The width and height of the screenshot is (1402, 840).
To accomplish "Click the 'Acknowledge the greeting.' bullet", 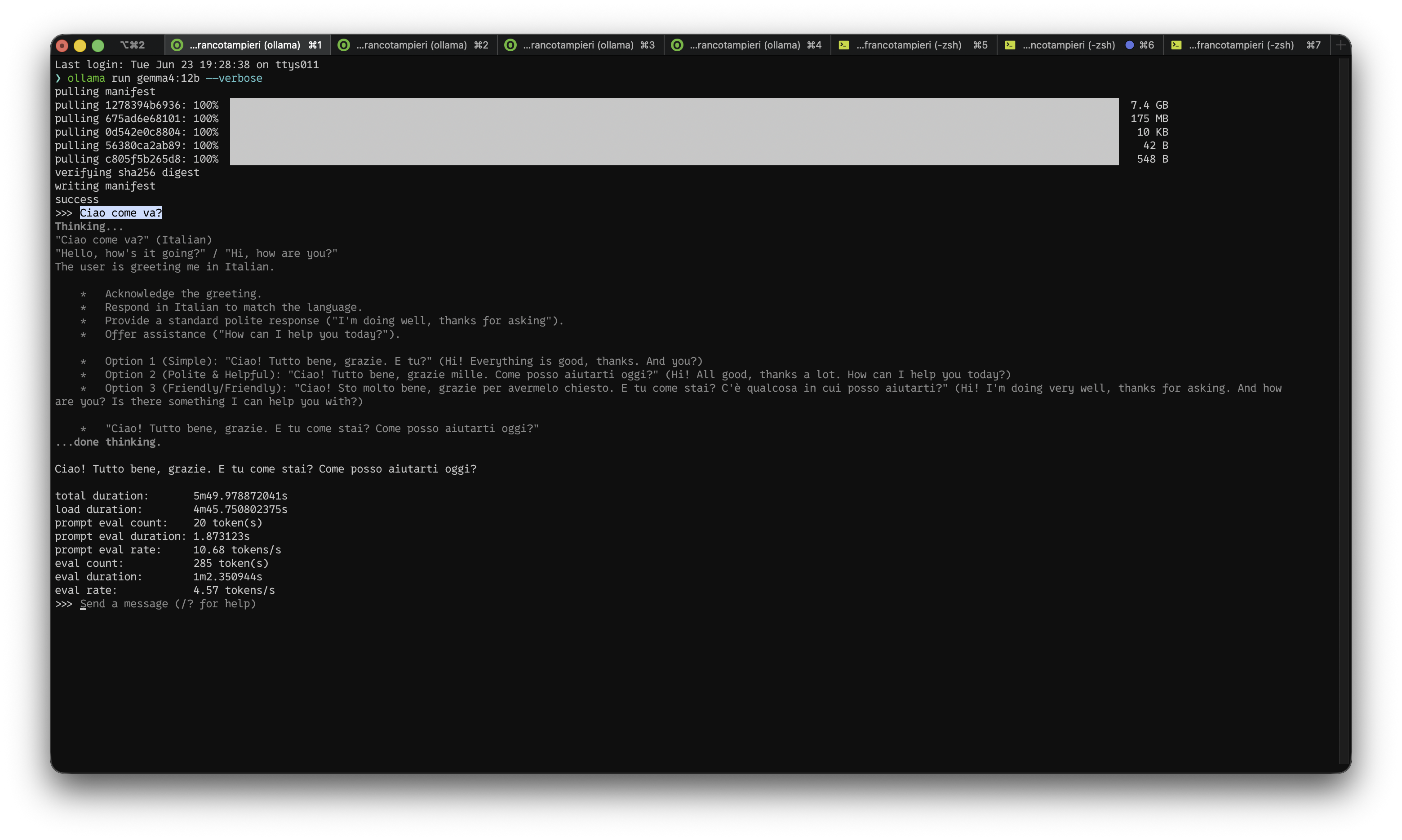I will [x=183, y=294].
